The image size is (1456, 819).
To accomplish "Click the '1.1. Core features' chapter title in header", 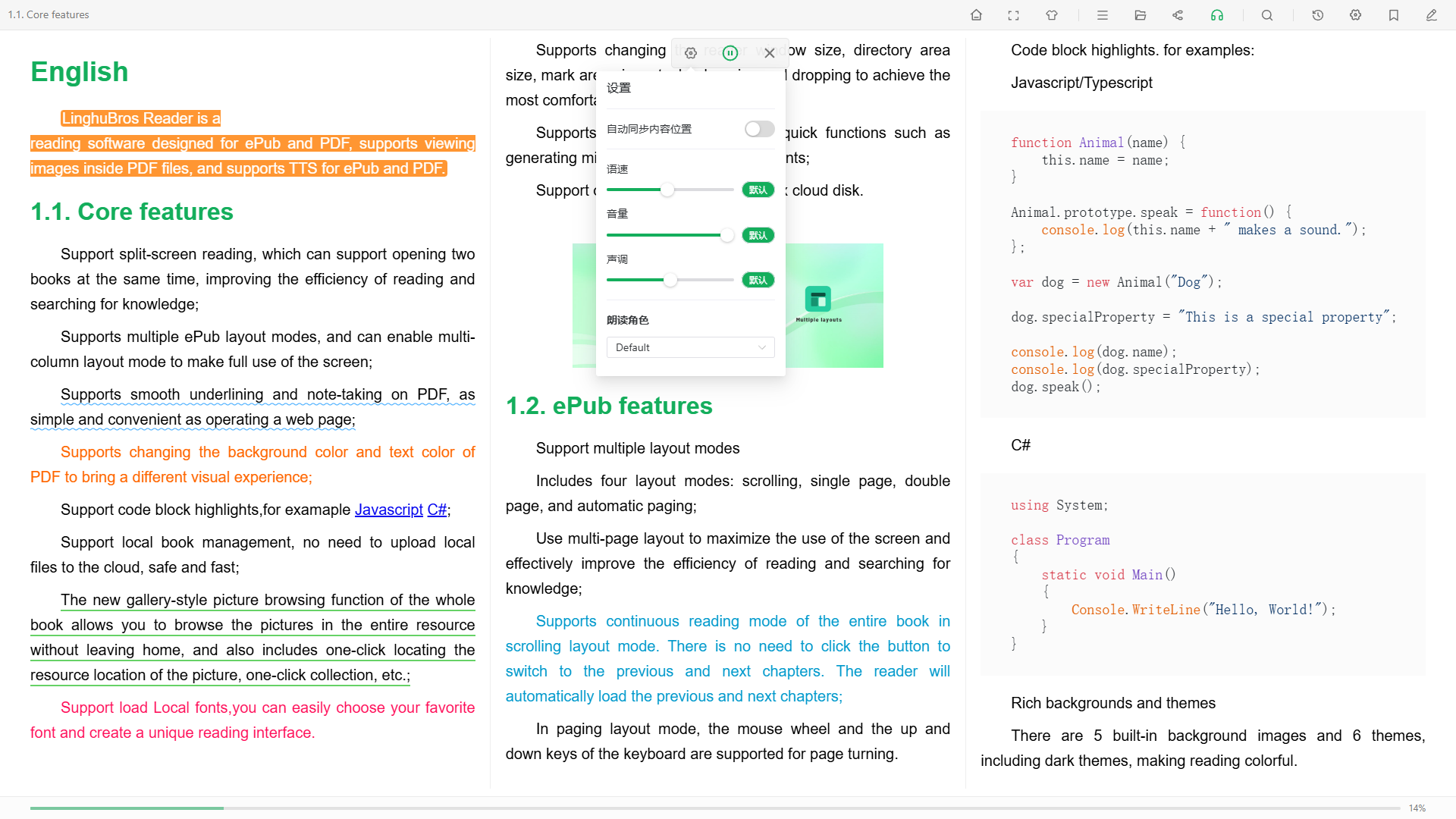I will point(49,14).
